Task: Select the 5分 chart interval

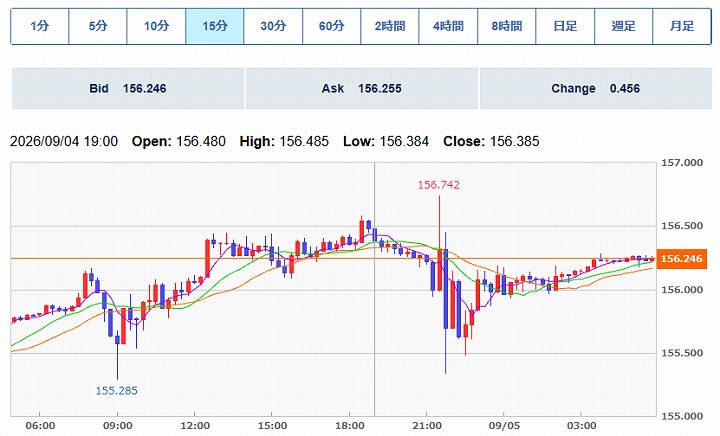Action: pyautogui.click(x=98, y=26)
